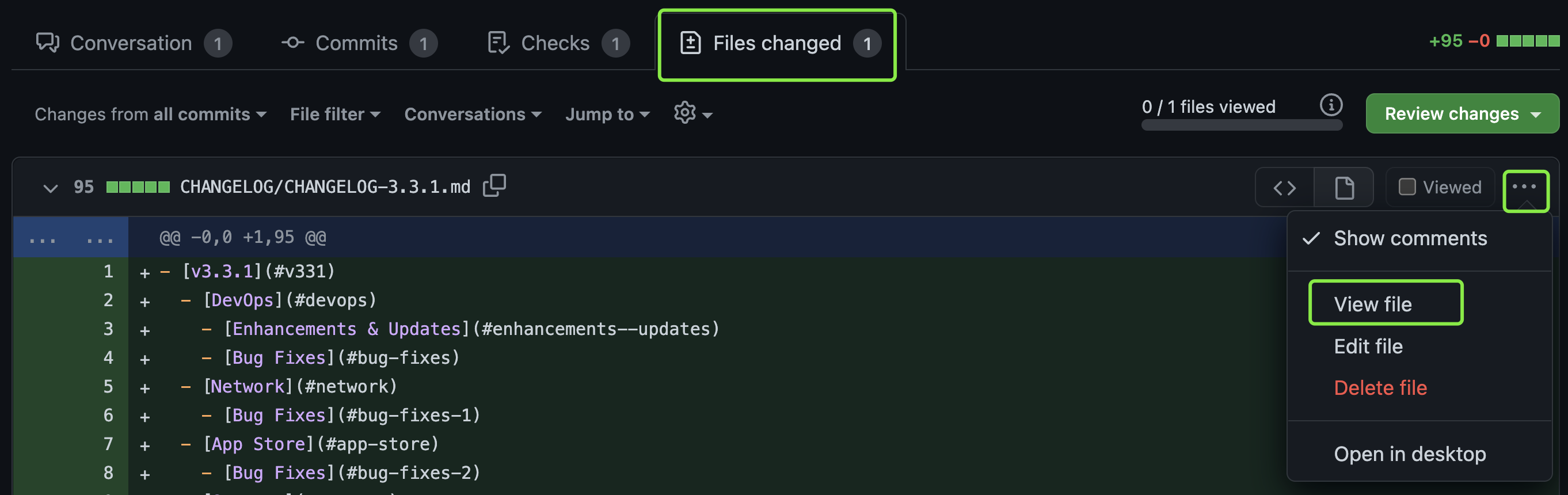Click the three-dot file options icon
1568x495 pixels.
coord(1525,188)
